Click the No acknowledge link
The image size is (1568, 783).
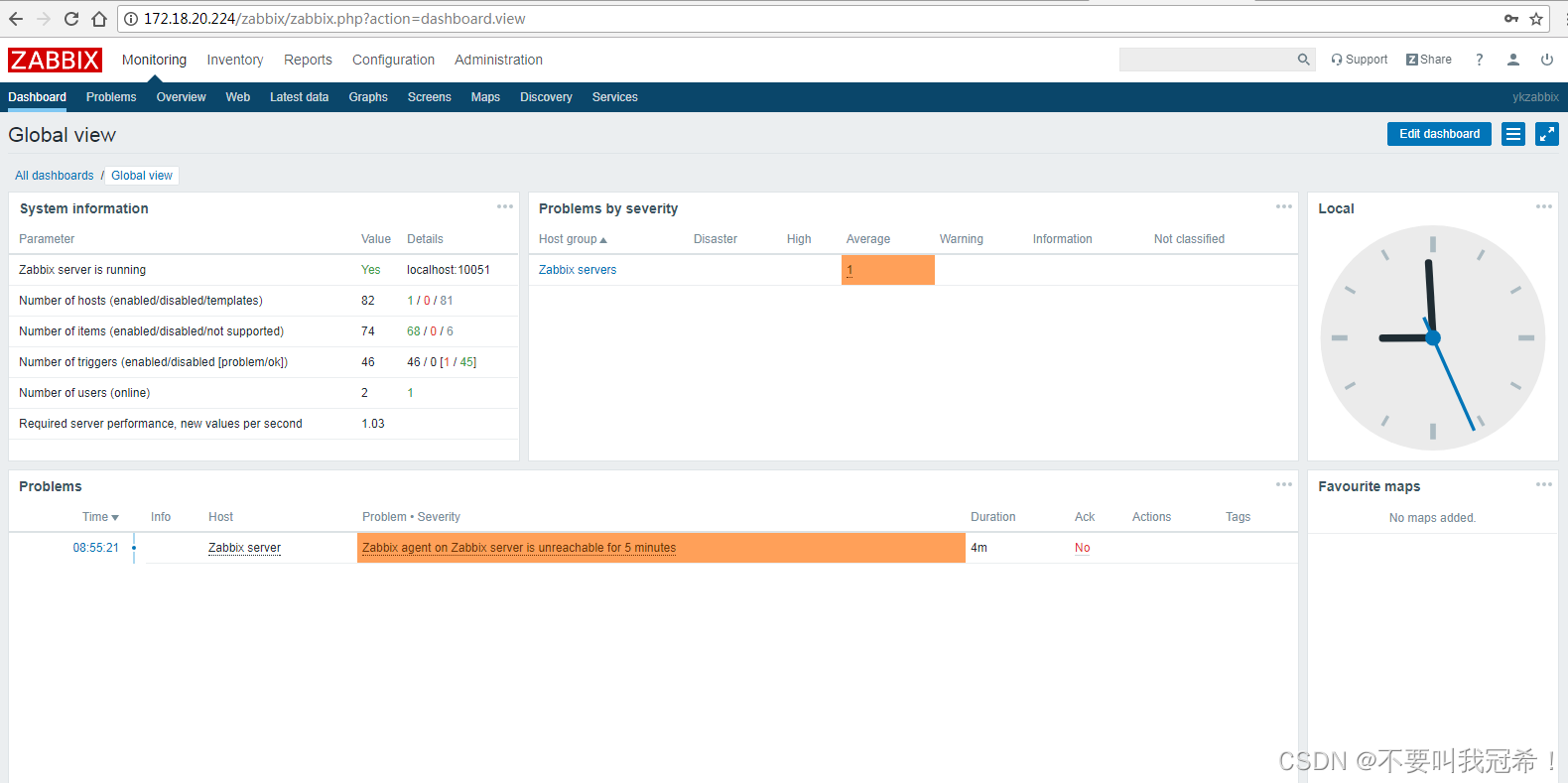(x=1082, y=548)
